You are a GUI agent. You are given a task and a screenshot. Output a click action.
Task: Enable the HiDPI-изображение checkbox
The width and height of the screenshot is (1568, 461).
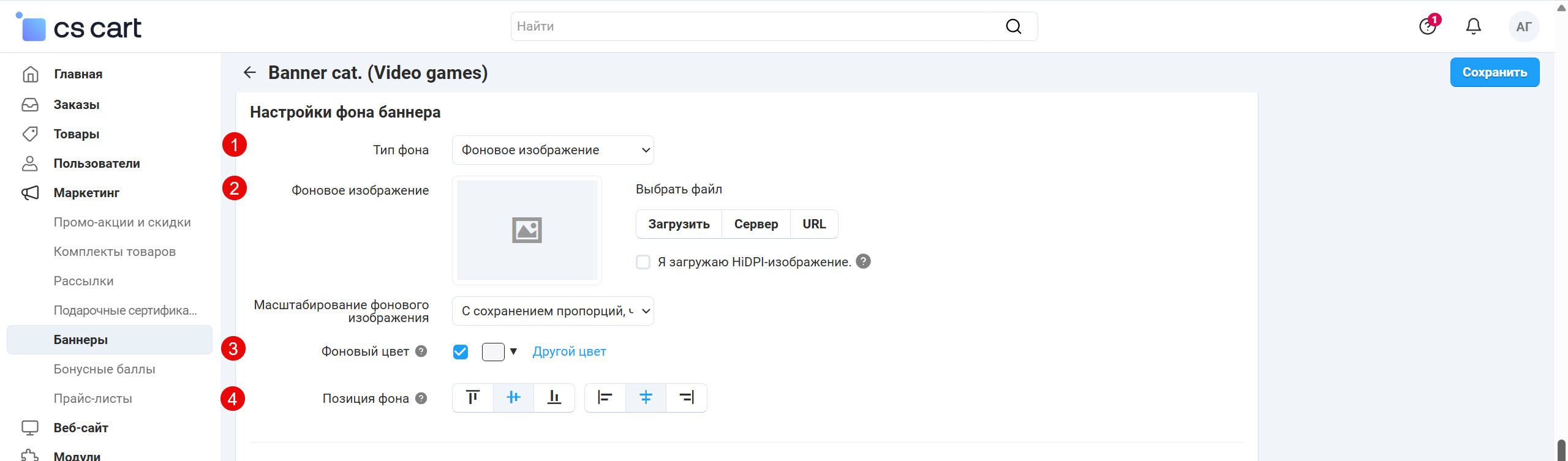pos(643,262)
